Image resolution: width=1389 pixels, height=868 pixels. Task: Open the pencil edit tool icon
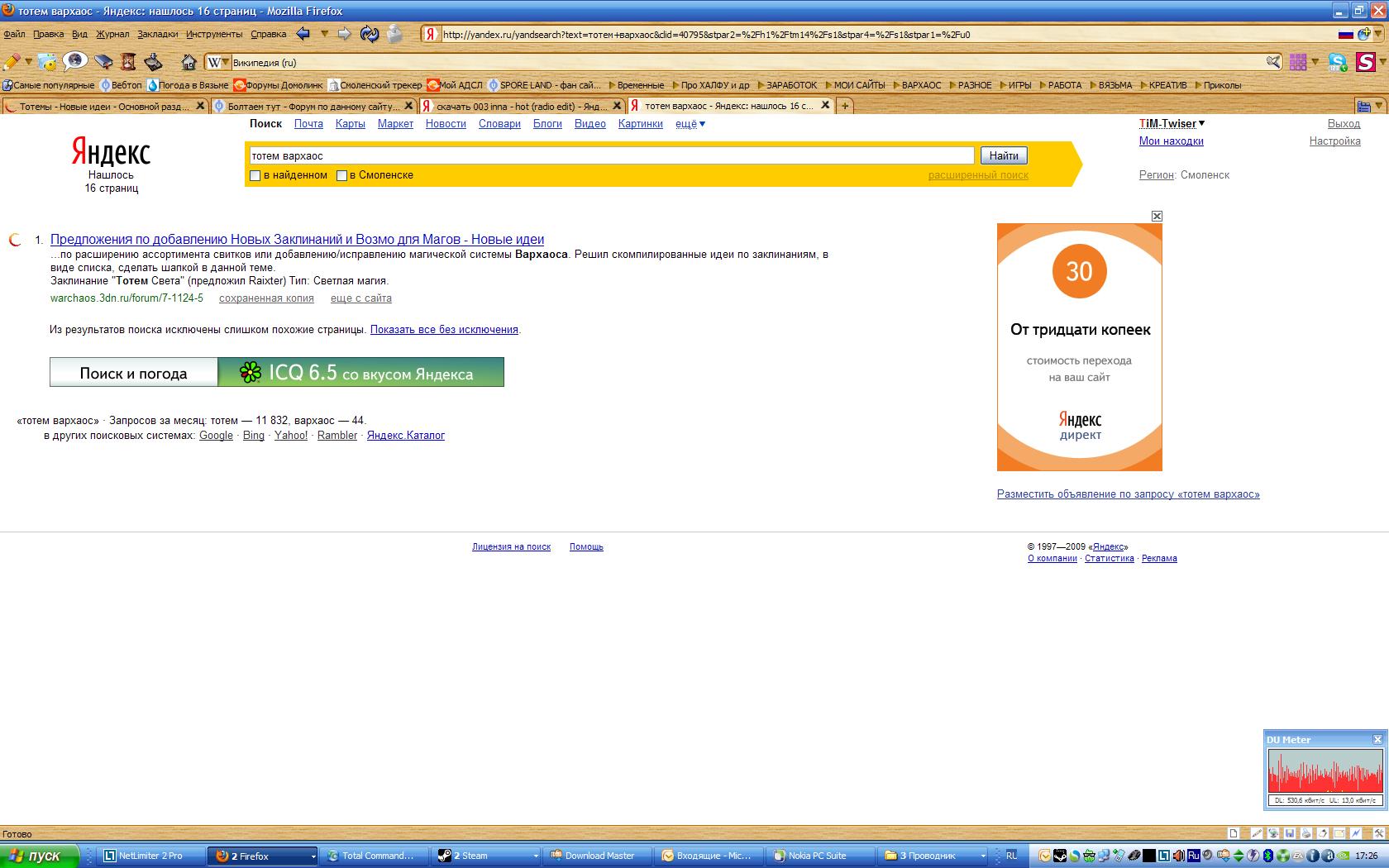pyautogui.click(x=12, y=62)
